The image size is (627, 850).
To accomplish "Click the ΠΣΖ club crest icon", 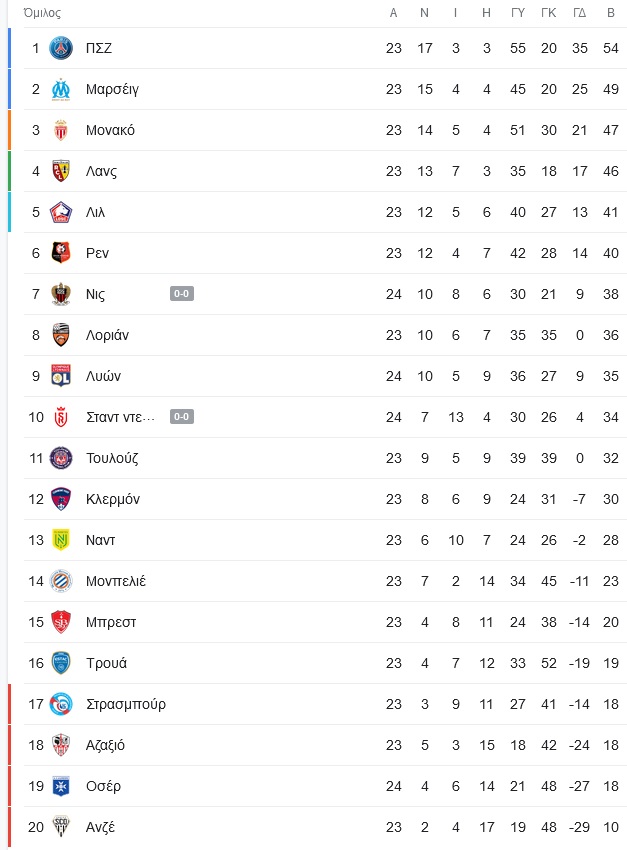I will click(x=61, y=48).
